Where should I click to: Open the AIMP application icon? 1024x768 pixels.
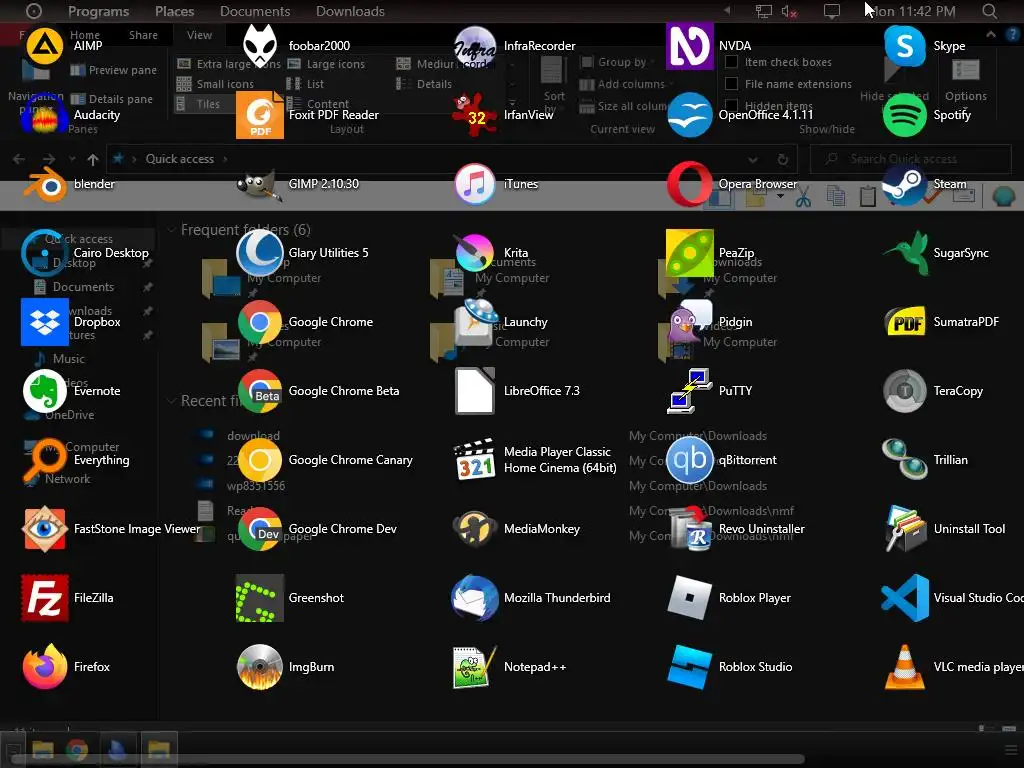pyautogui.click(x=44, y=46)
